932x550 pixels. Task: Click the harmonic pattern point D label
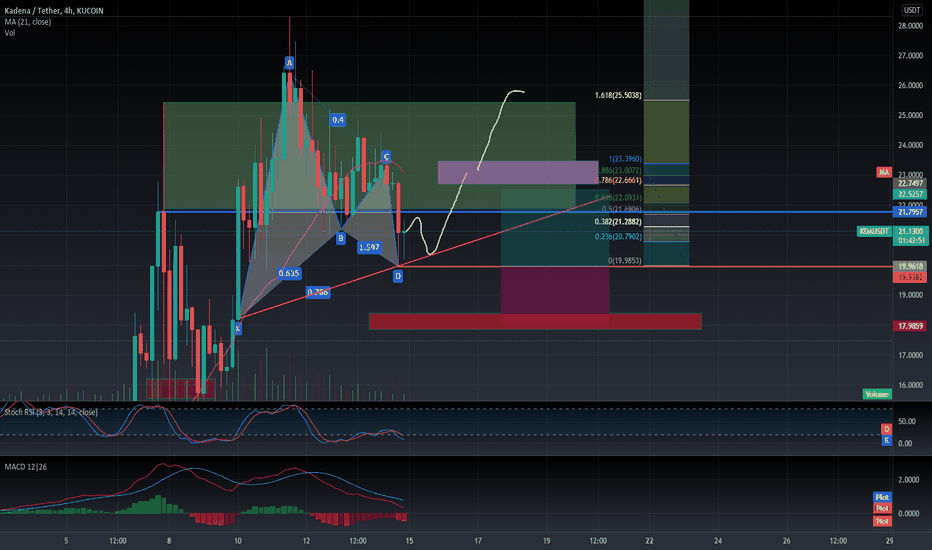[398, 276]
